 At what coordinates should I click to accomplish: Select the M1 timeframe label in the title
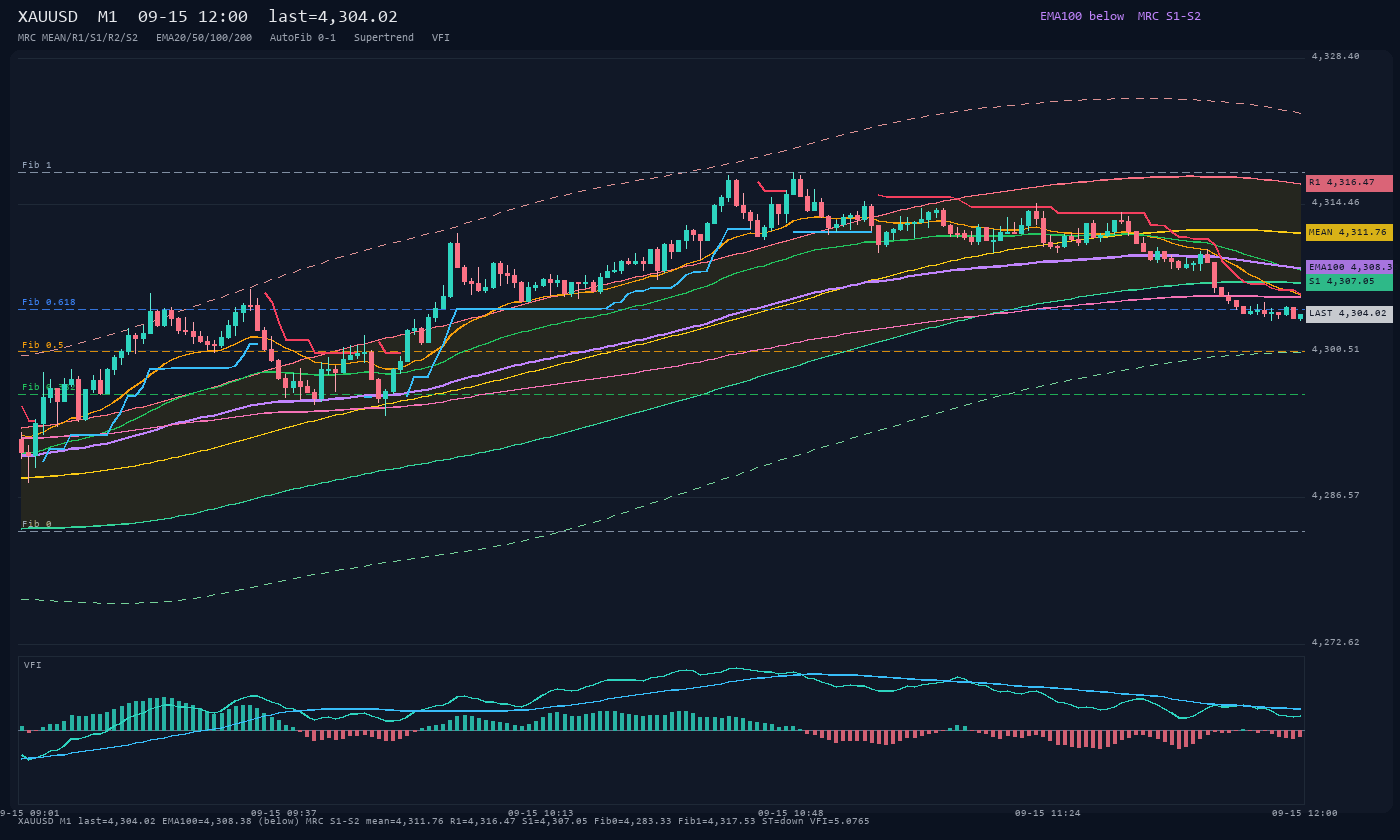(x=107, y=17)
